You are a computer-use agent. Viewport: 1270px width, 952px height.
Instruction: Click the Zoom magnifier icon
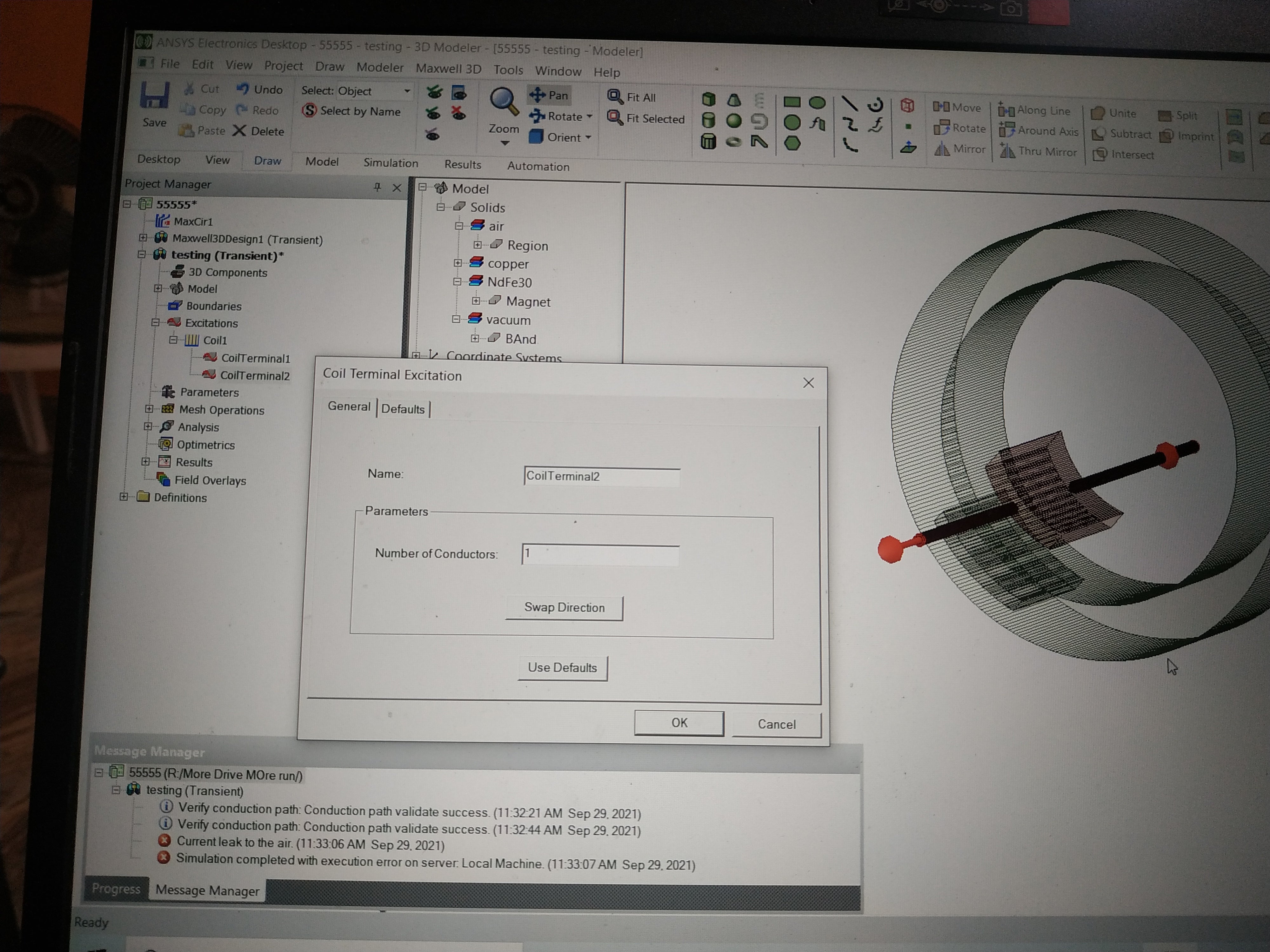pos(504,101)
